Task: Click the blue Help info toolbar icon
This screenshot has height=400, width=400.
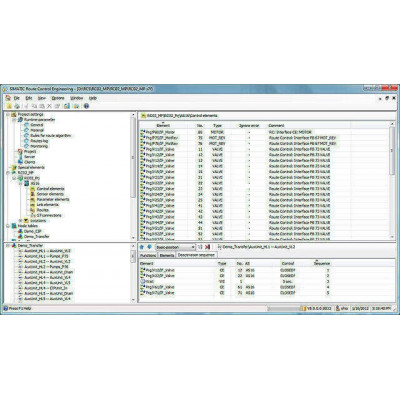Action: click(x=86, y=106)
